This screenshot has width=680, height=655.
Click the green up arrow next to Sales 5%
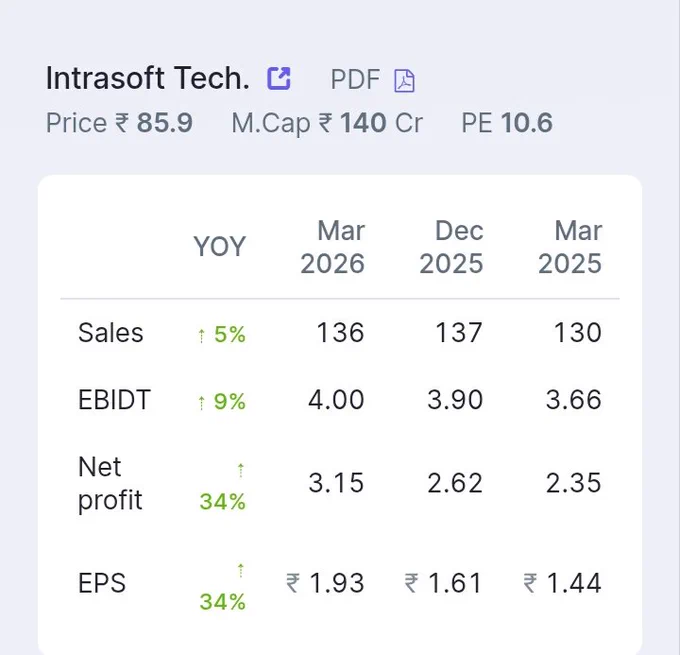(201, 336)
